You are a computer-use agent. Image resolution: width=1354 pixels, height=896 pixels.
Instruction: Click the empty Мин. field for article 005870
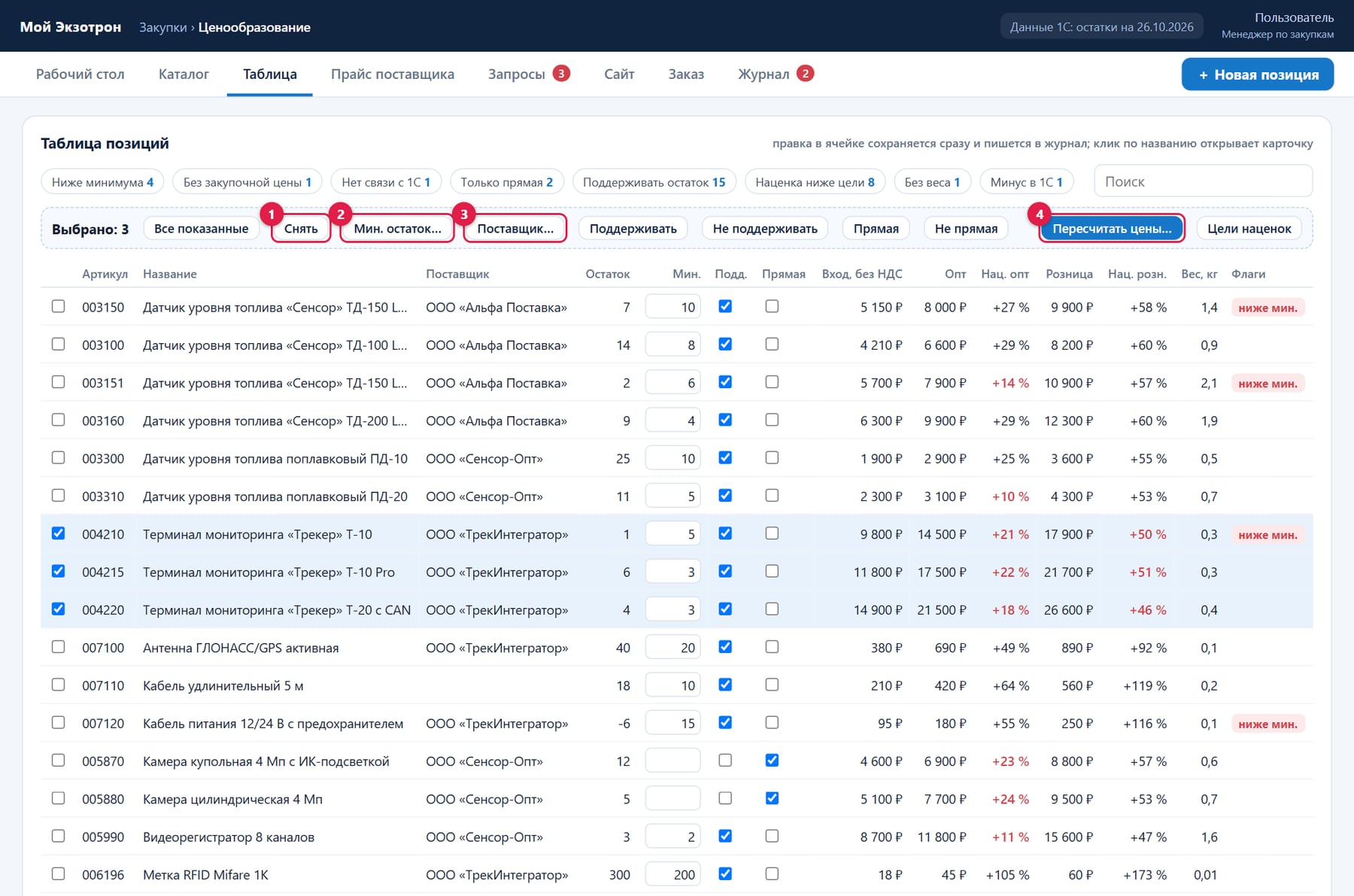pyautogui.click(x=672, y=761)
